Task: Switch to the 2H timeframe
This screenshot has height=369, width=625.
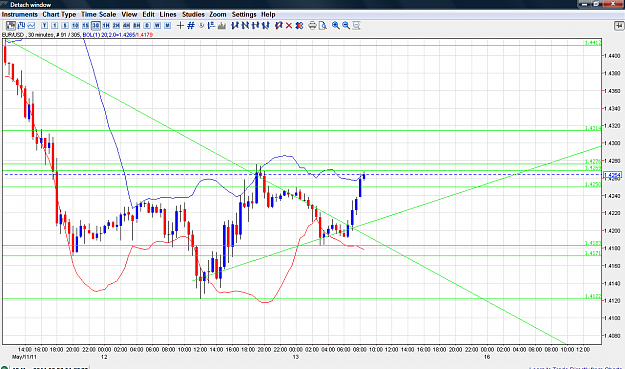Action: pos(116,26)
